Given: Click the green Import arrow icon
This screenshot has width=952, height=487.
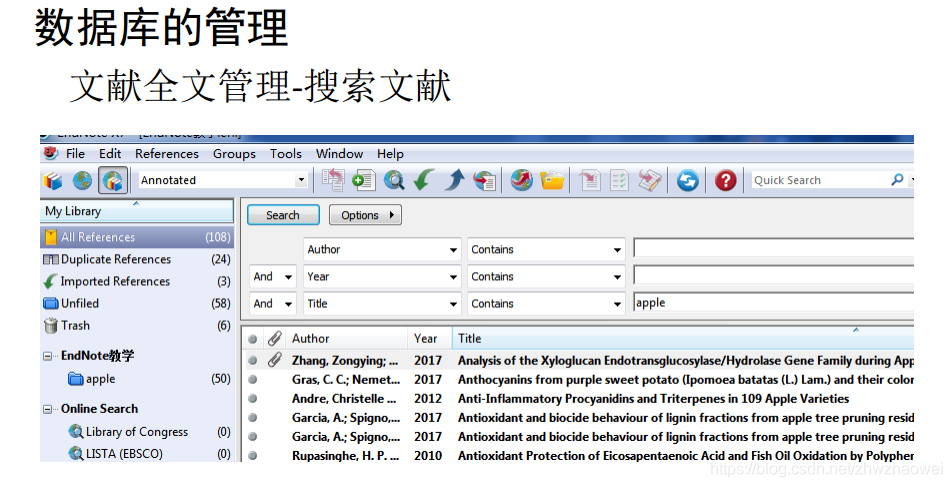Looking at the screenshot, I should point(424,180).
